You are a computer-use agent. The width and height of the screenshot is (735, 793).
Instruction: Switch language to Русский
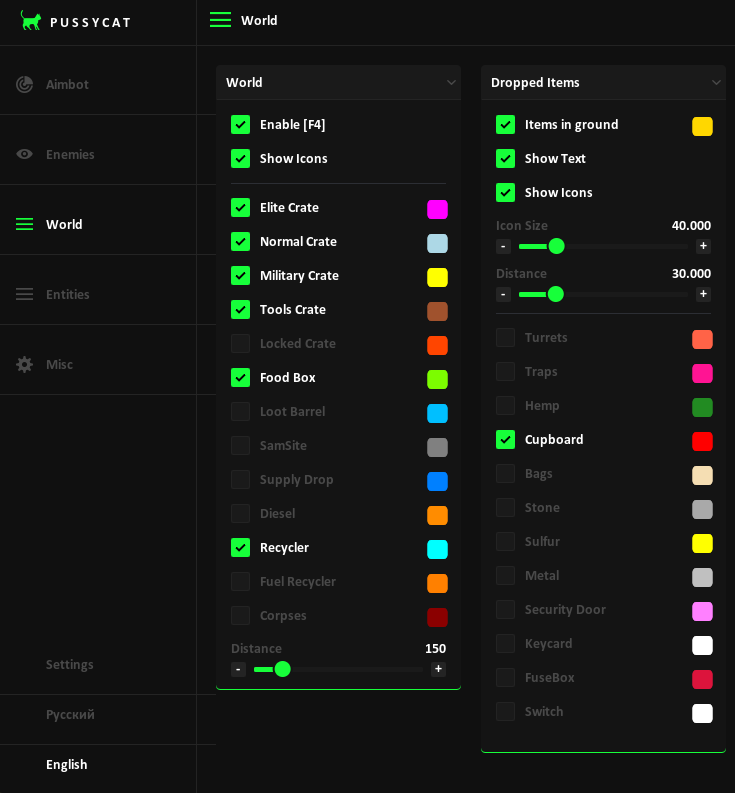[70, 714]
